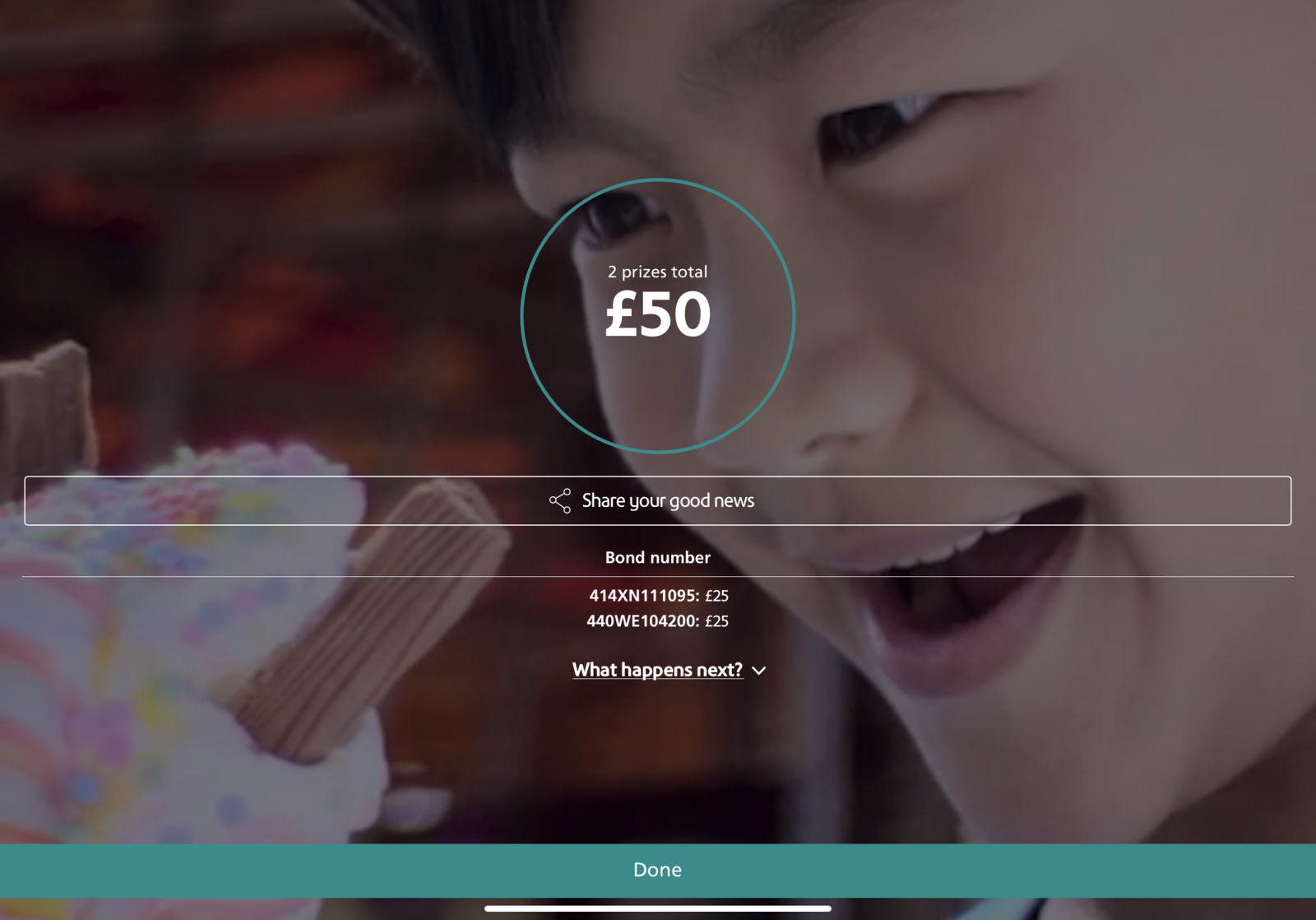Select the £50 total prize amount
1316x920 pixels.
658,314
